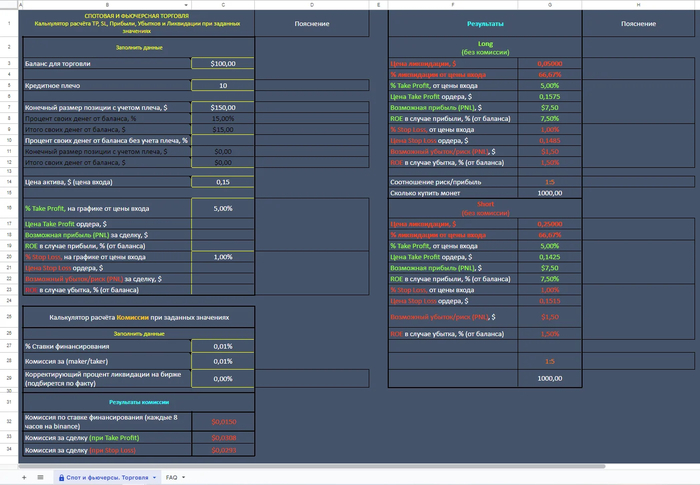Select column C header
The height and width of the screenshot is (485, 700).
[x=223, y=6]
